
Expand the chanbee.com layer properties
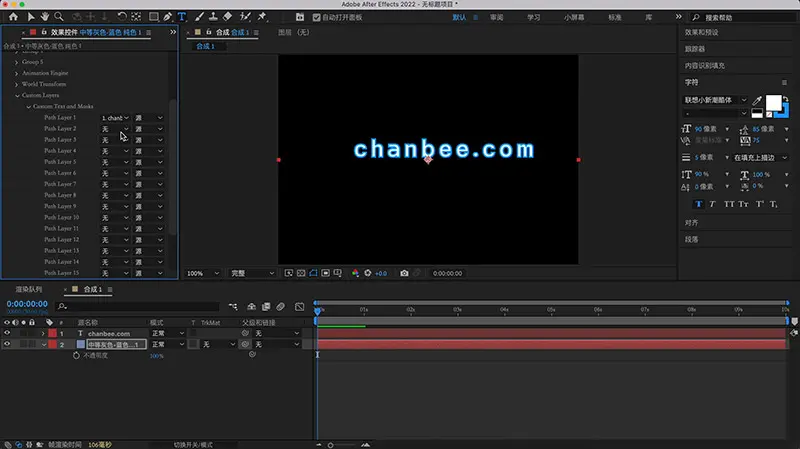point(43,334)
